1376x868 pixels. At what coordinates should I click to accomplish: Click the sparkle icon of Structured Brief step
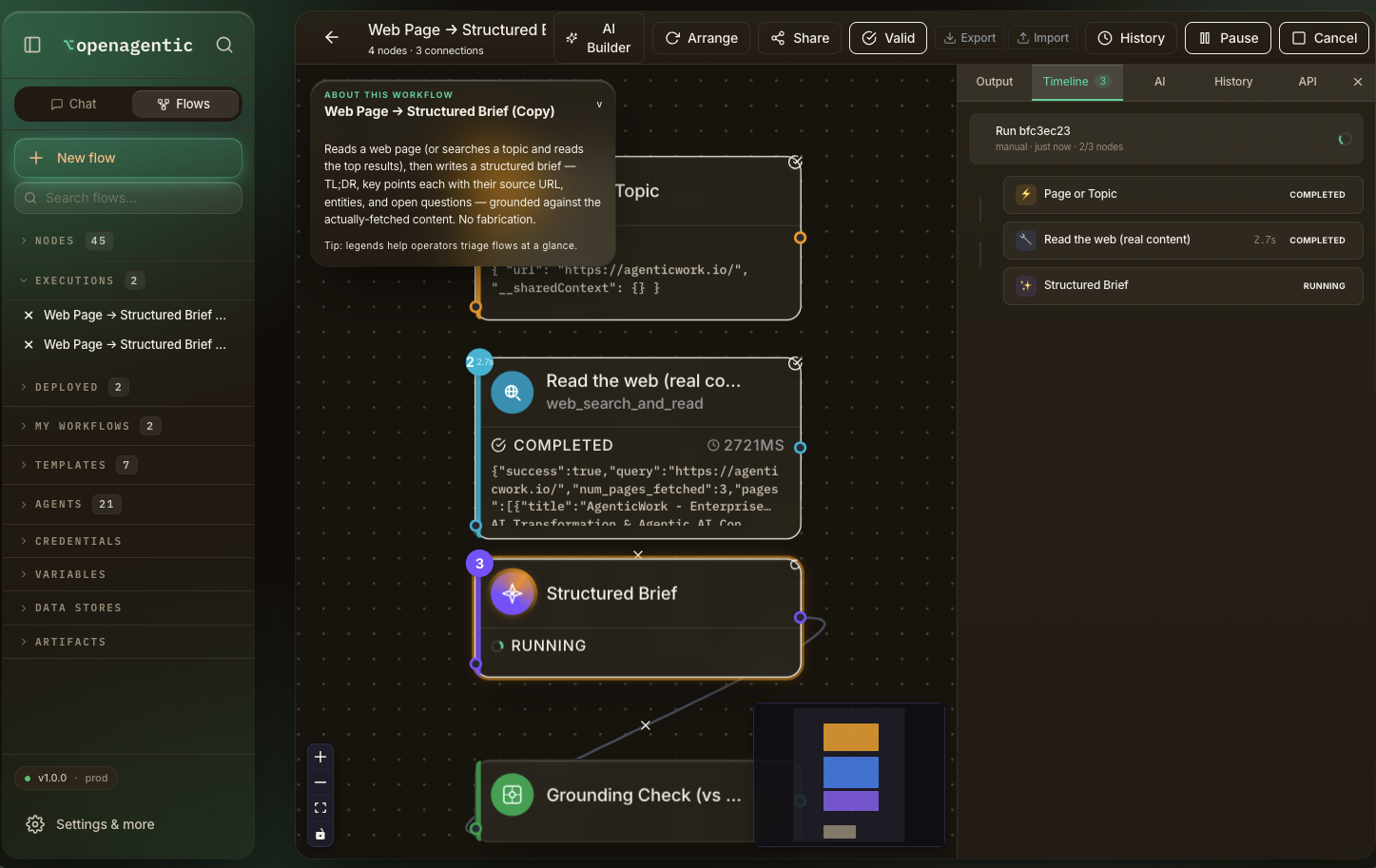(x=1026, y=285)
